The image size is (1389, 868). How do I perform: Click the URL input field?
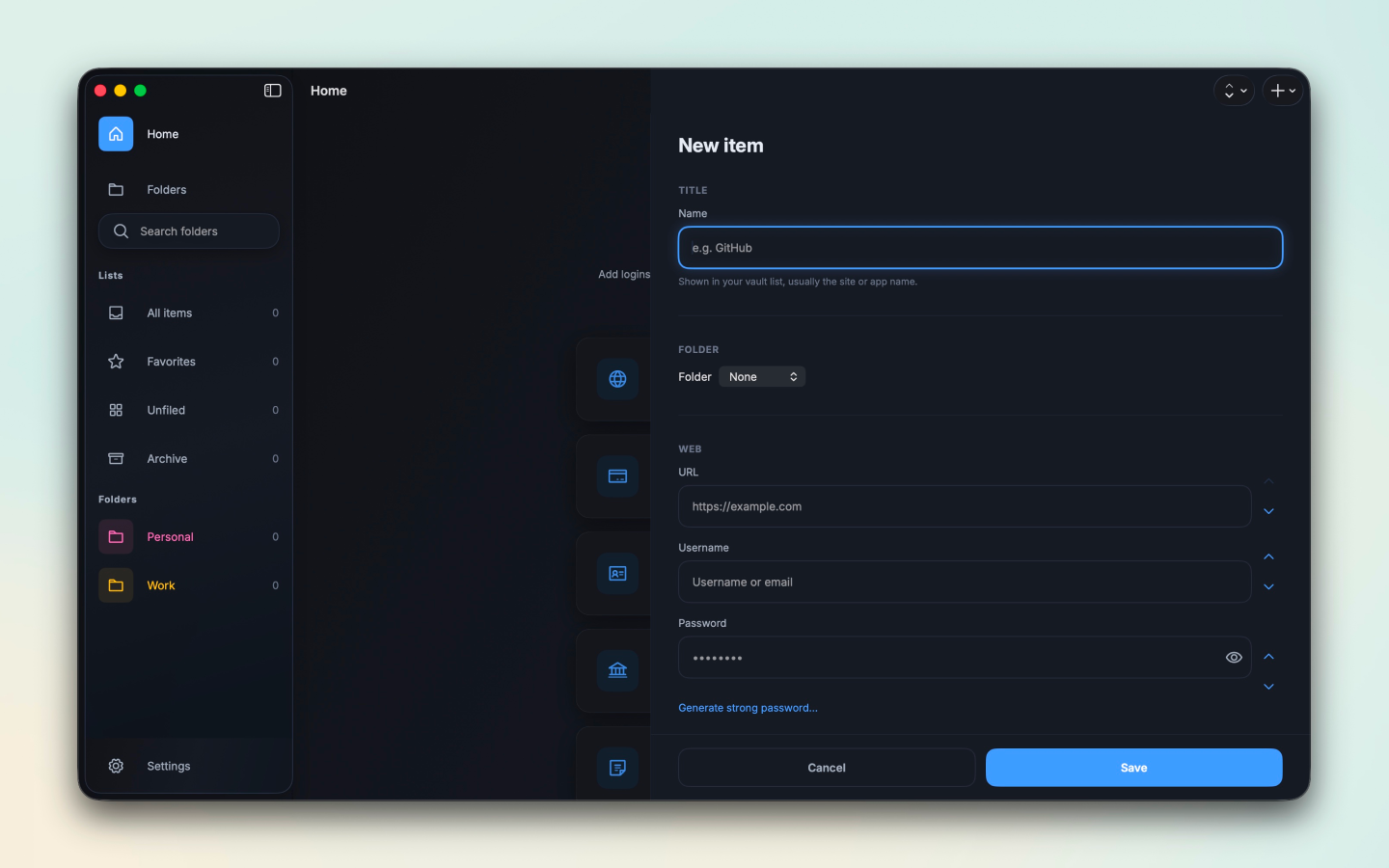click(965, 506)
